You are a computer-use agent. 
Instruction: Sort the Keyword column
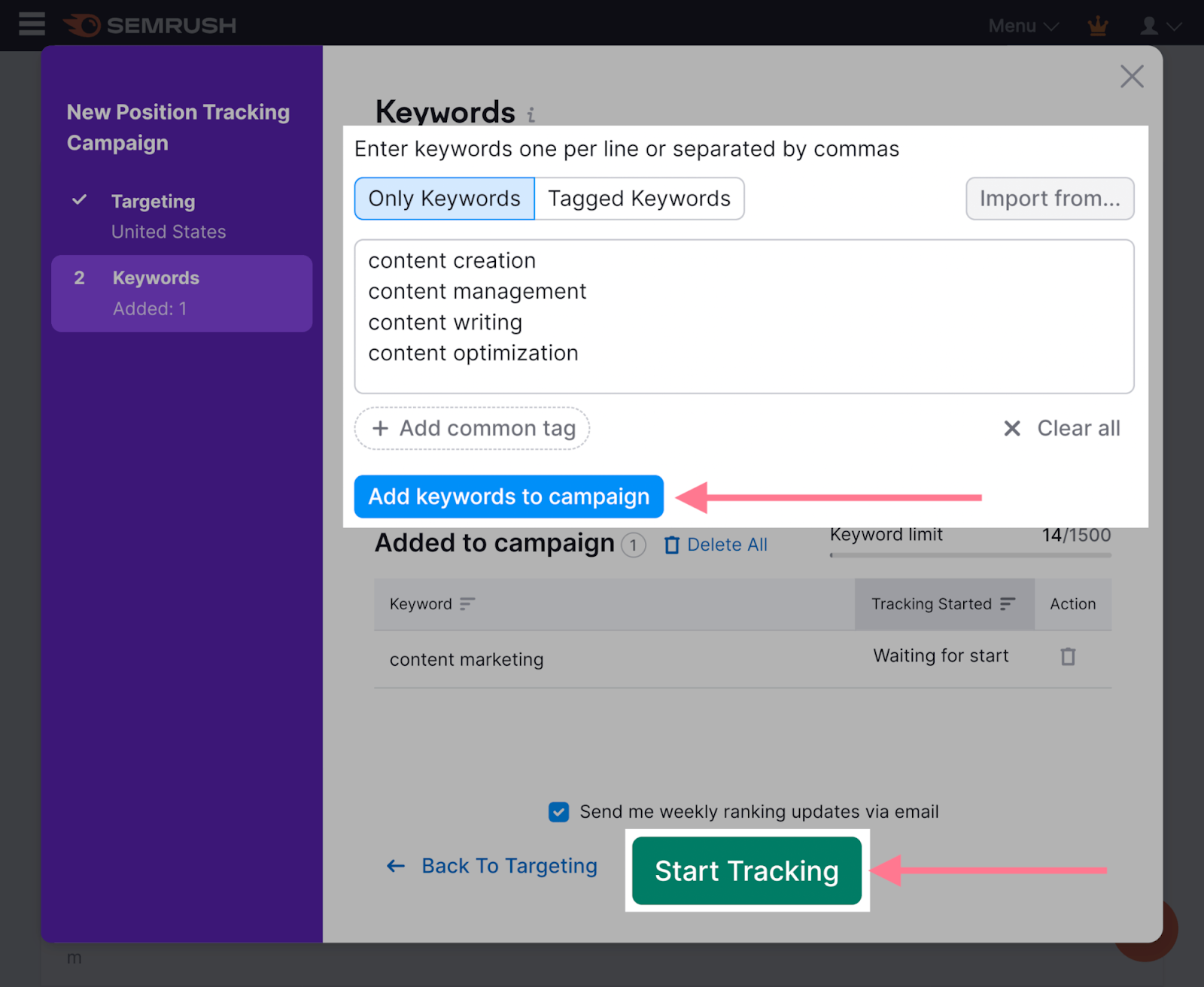467,604
